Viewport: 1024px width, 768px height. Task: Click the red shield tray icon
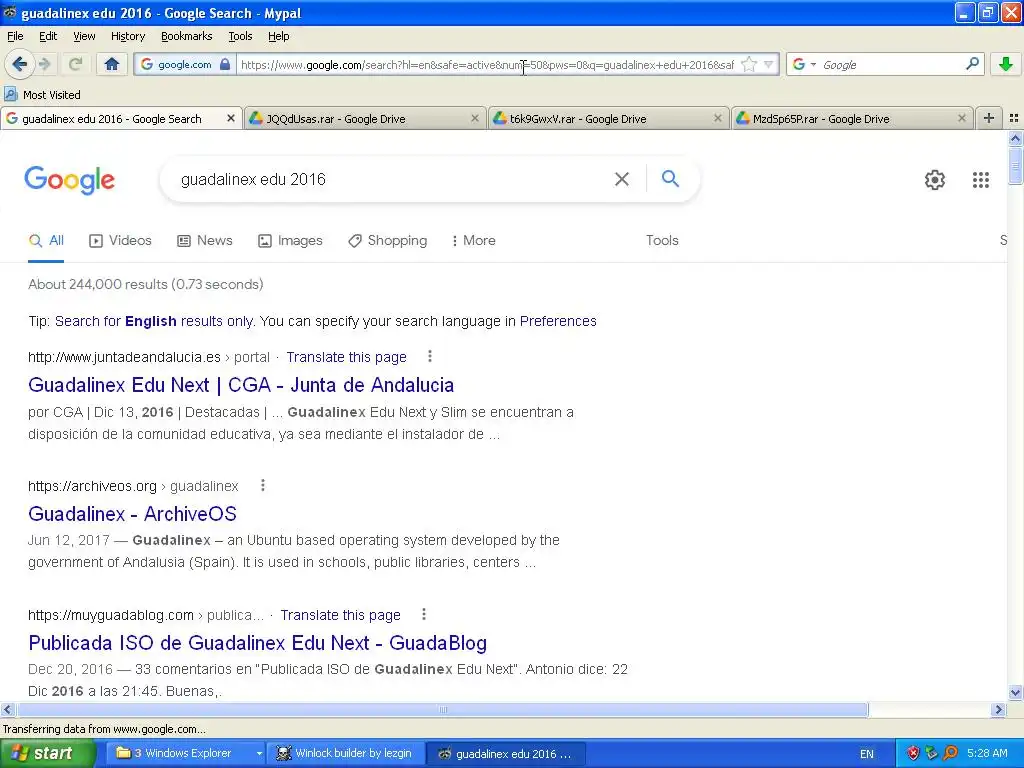(912, 754)
